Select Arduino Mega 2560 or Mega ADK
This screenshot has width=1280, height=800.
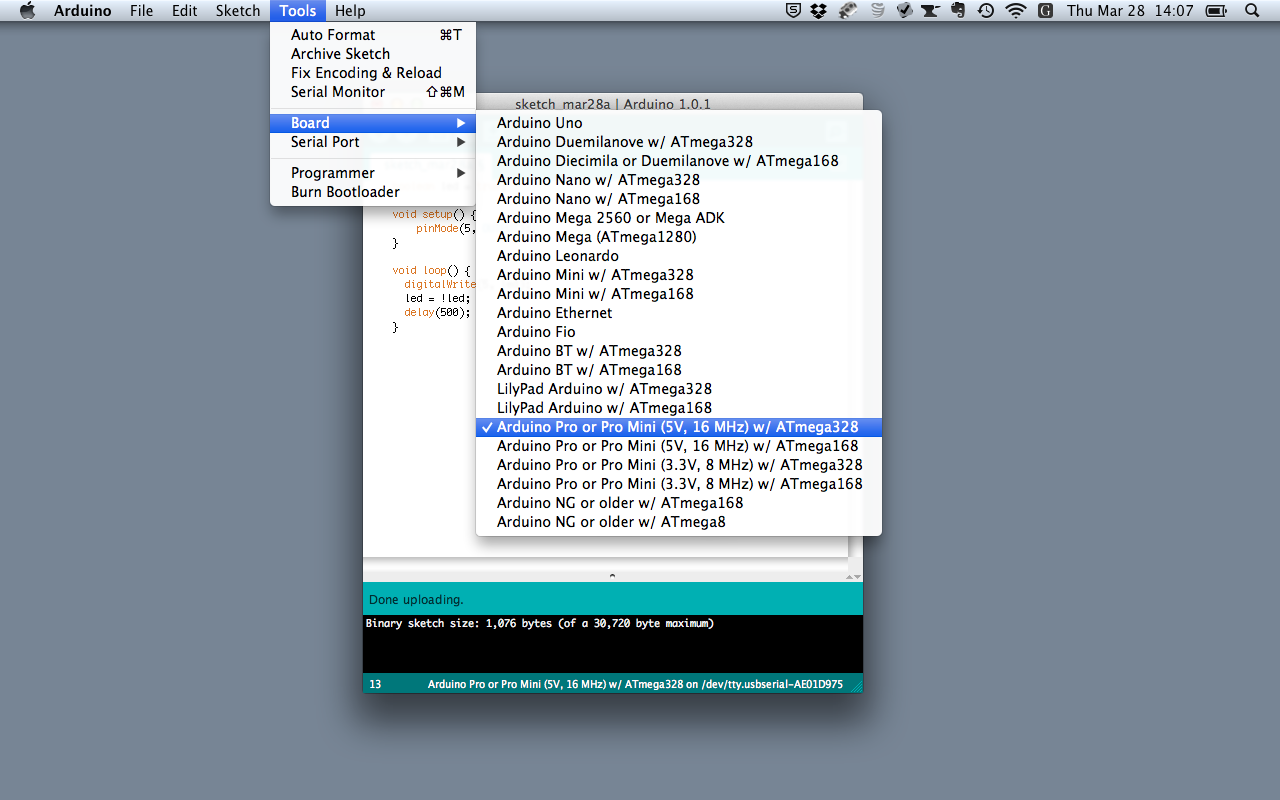point(679,218)
